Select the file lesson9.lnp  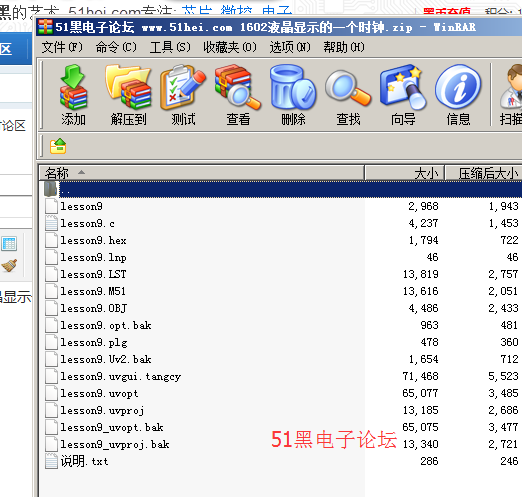(93, 257)
